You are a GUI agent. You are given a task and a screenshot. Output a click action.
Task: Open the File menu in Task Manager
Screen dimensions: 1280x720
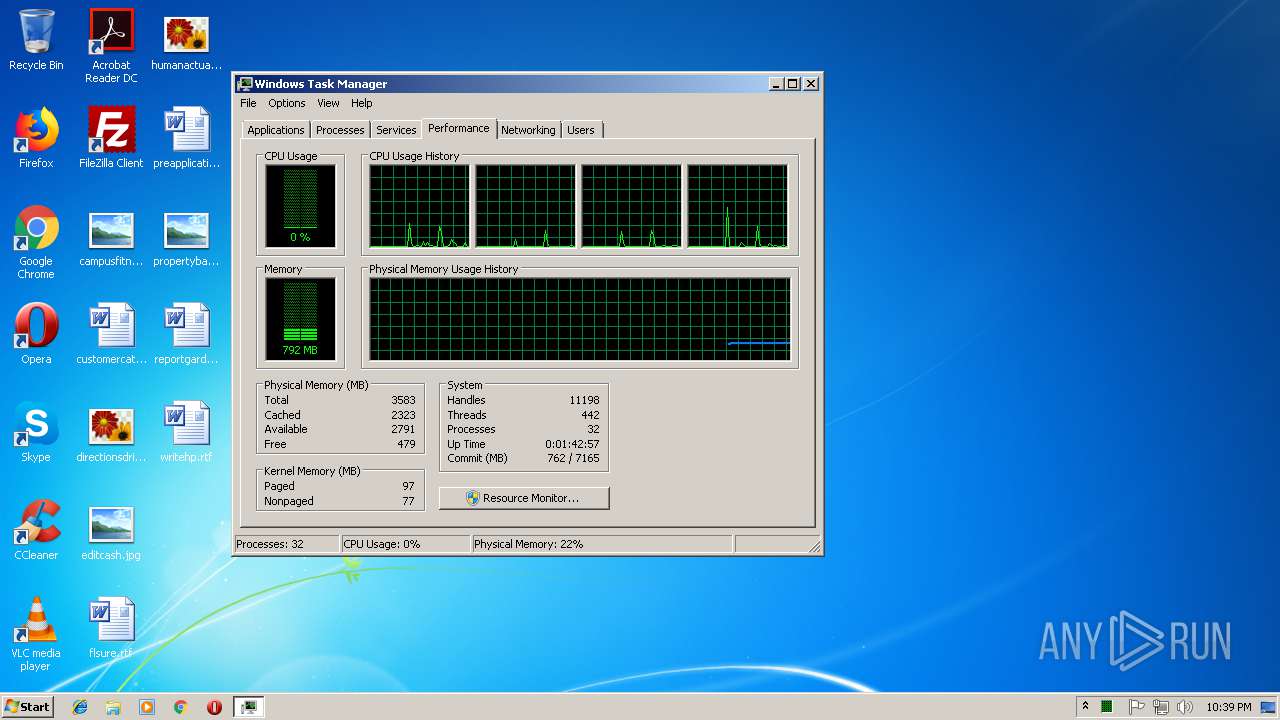tap(248, 103)
